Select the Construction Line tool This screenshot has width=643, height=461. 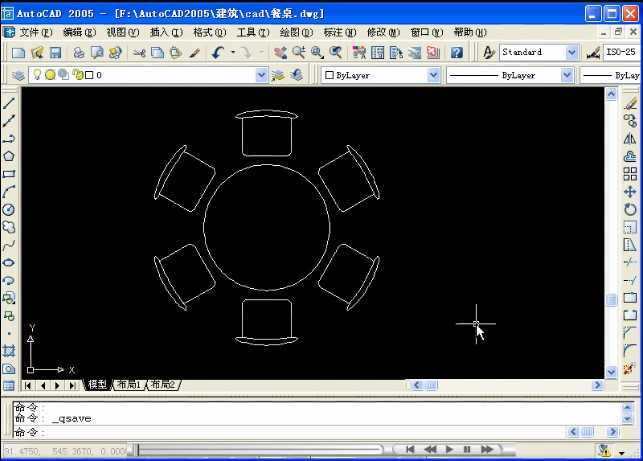coord(9,121)
